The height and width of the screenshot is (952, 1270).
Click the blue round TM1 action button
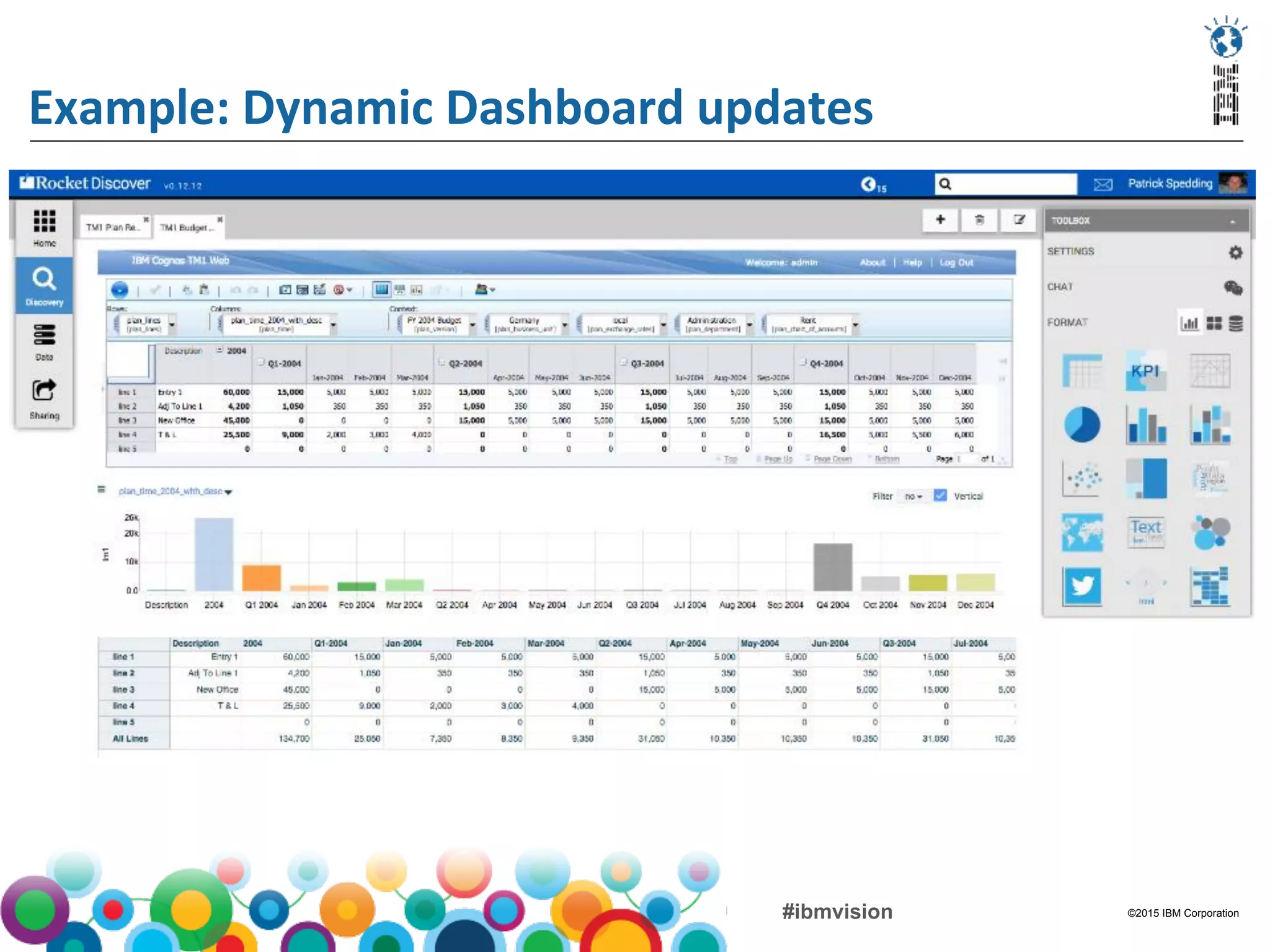coord(120,289)
